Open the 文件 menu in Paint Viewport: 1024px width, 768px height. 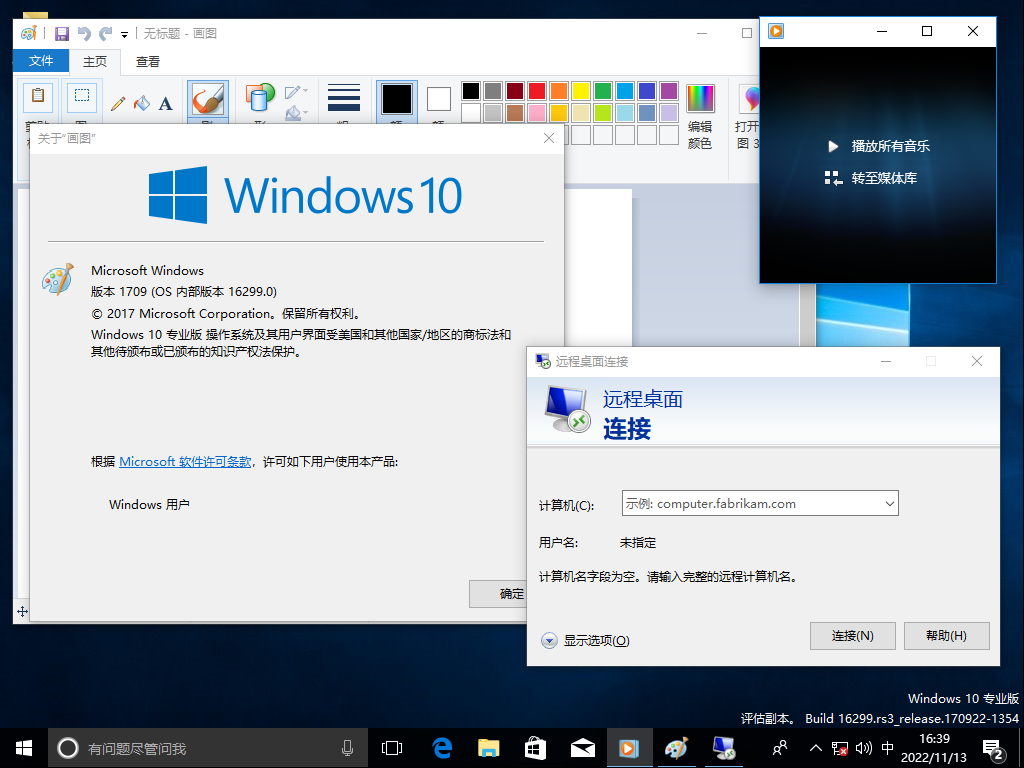click(x=40, y=61)
